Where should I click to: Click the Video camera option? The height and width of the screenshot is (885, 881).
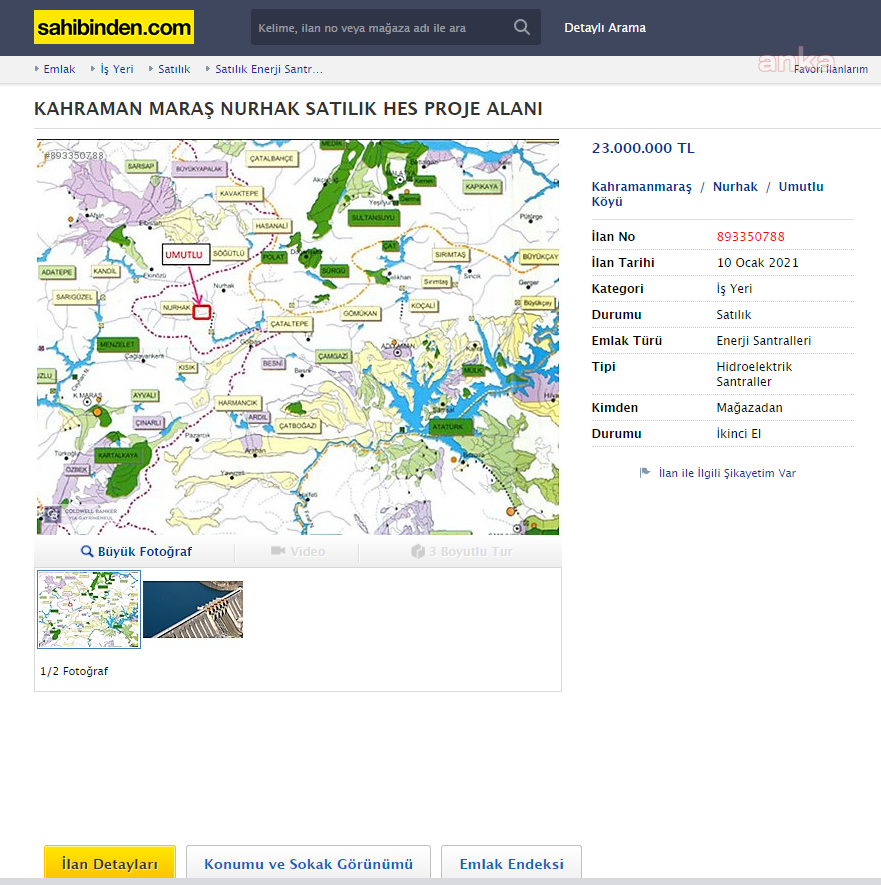coord(297,552)
